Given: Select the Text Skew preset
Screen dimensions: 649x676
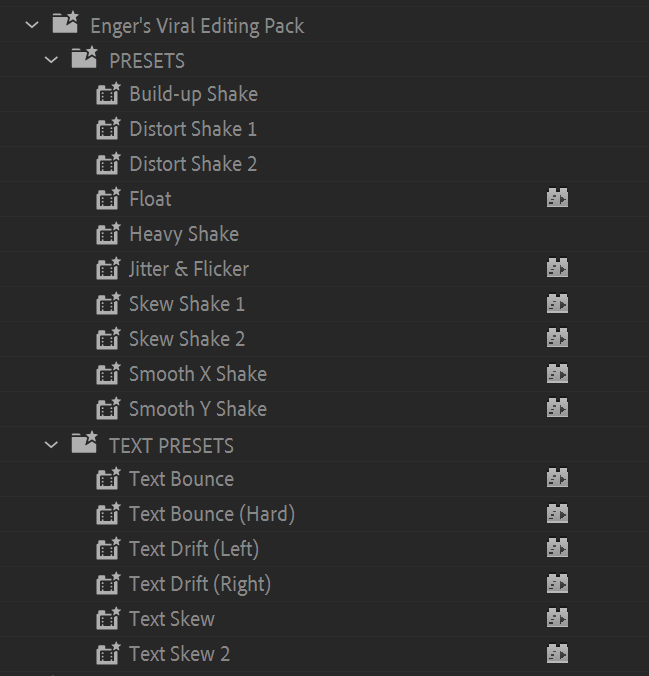Looking at the screenshot, I should tap(171, 619).
